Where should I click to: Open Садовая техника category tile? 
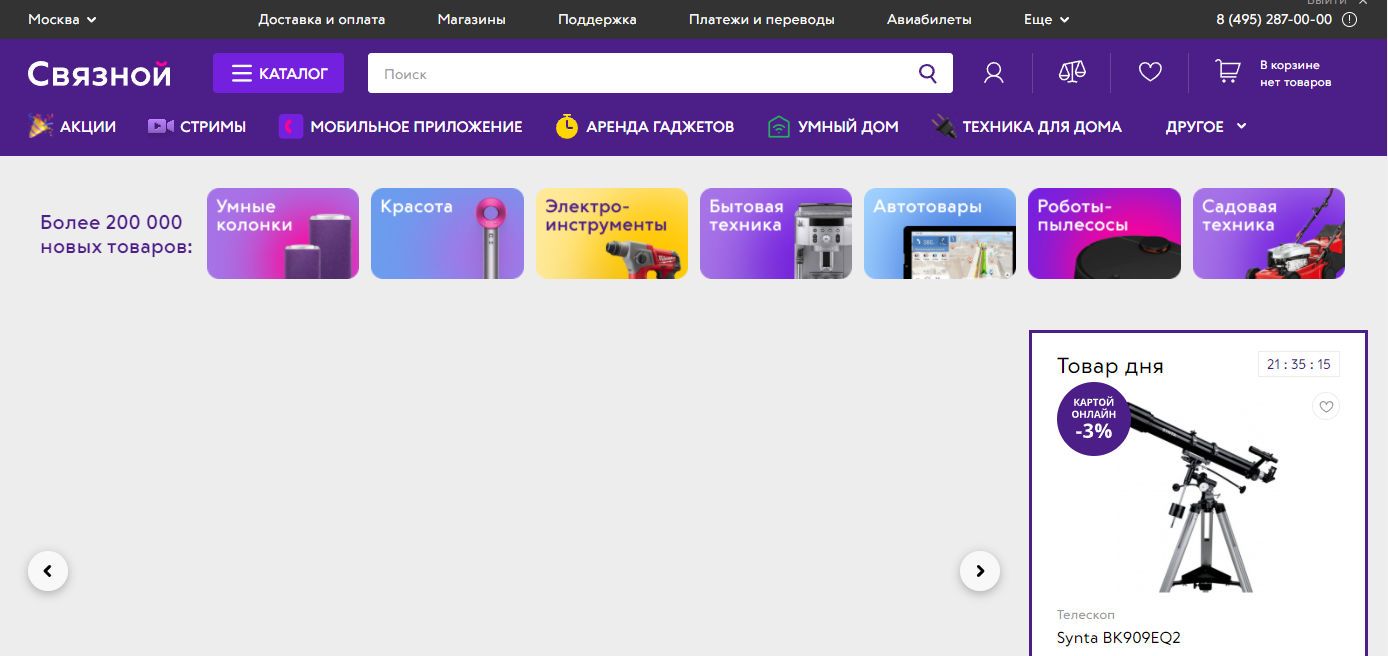[1269, 233]
